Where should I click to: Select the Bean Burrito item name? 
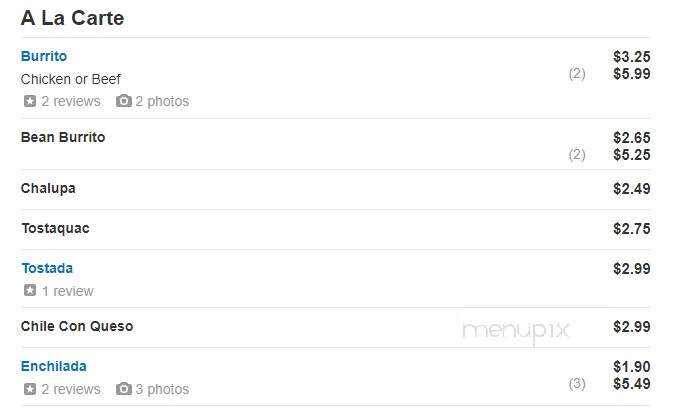pyautogui.click(x=63, y=137)
